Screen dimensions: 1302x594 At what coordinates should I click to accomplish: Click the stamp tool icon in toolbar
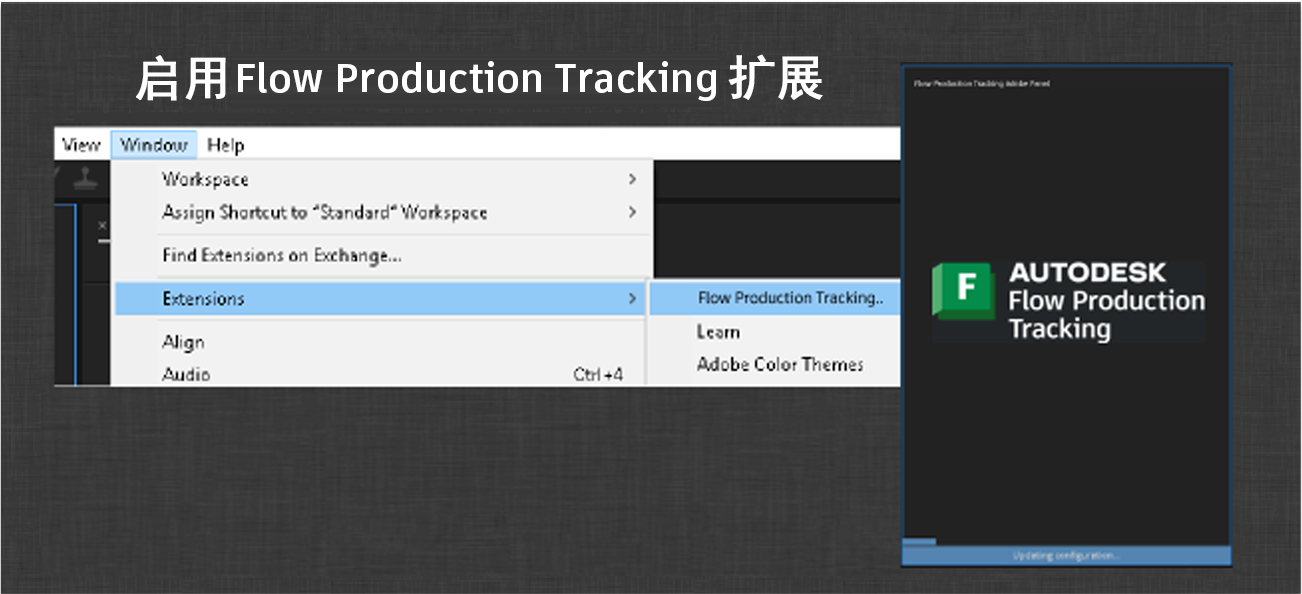click(85, 178)
